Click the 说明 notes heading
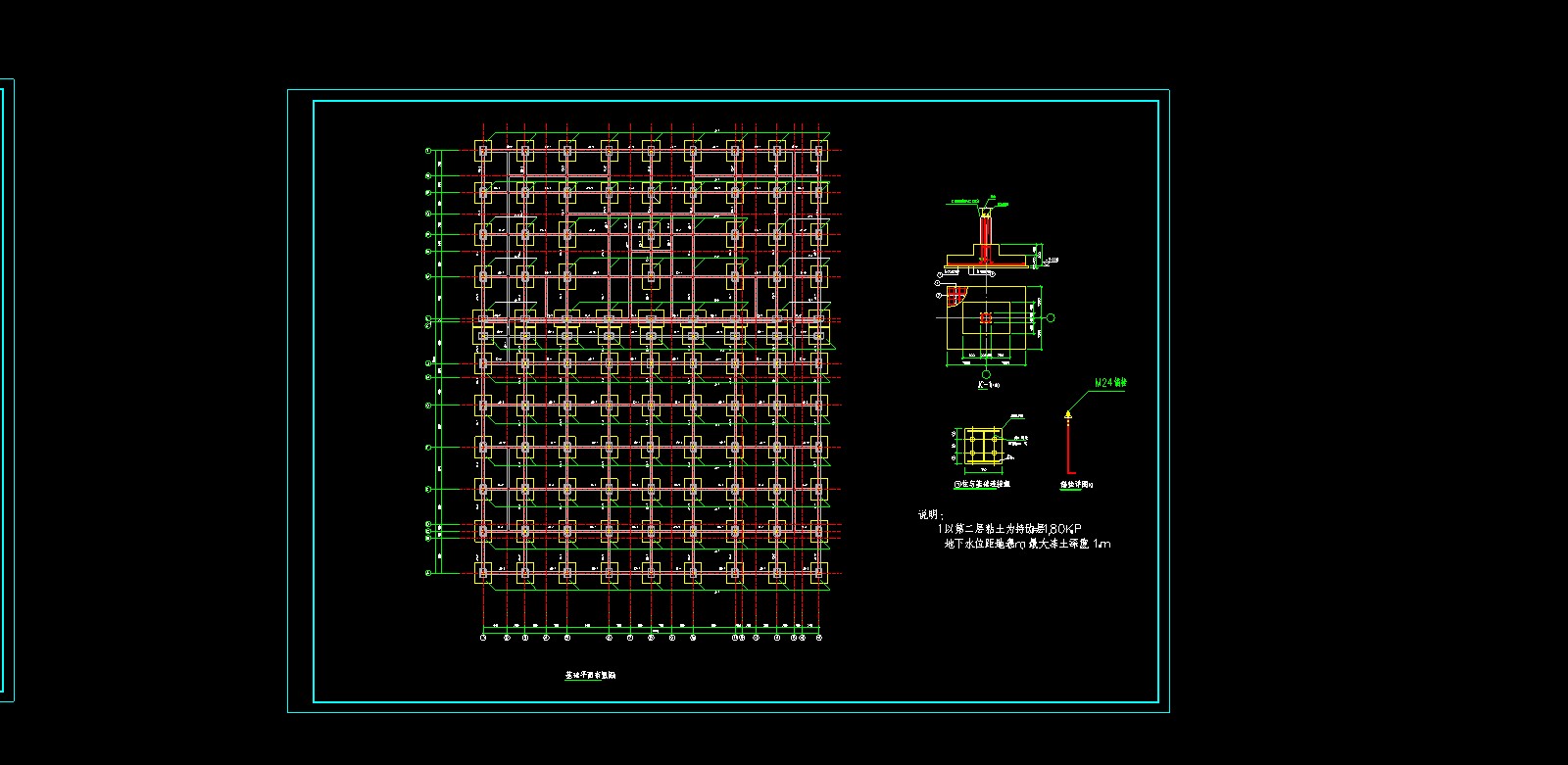The width and height of the screenshot is (1568, 765). [x=930, y=514]
